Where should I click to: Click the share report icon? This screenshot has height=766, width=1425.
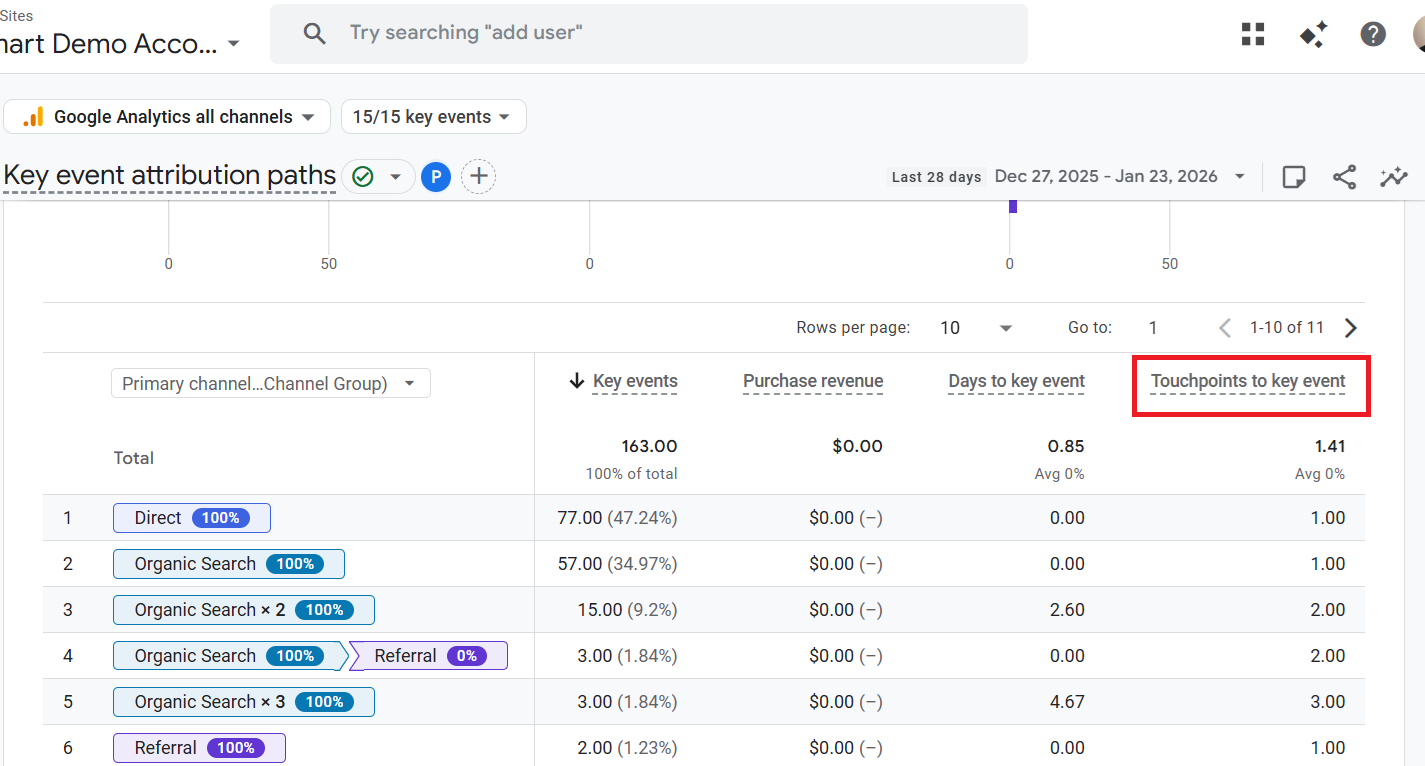tap(1344, 177)
